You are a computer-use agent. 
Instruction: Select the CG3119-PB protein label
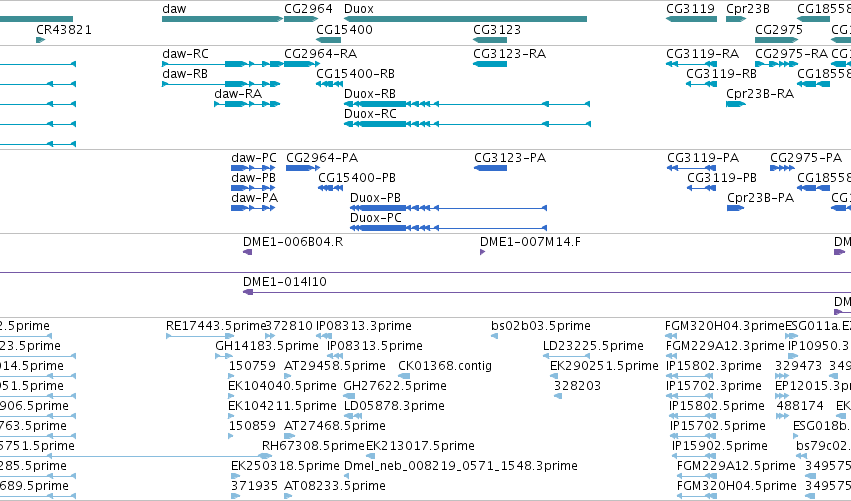pos(722,178)
